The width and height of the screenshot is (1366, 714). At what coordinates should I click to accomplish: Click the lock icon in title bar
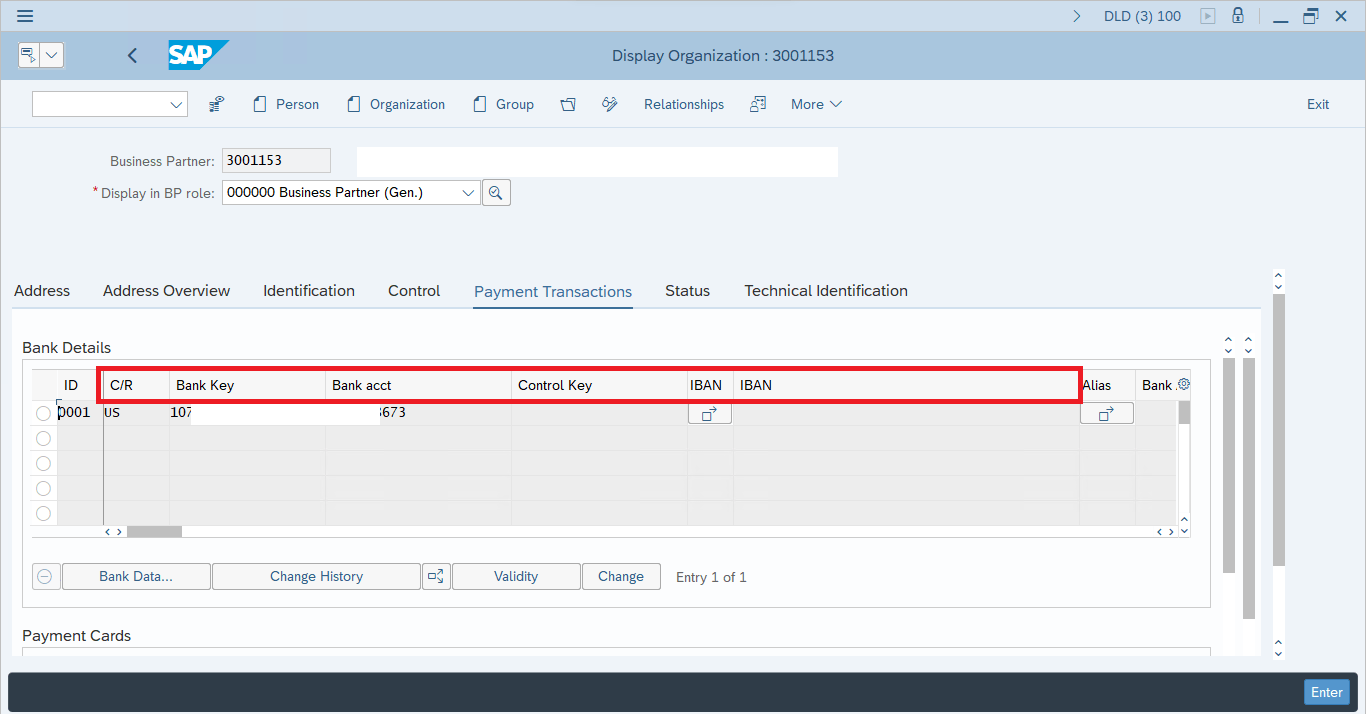(x=1238, y=16)
